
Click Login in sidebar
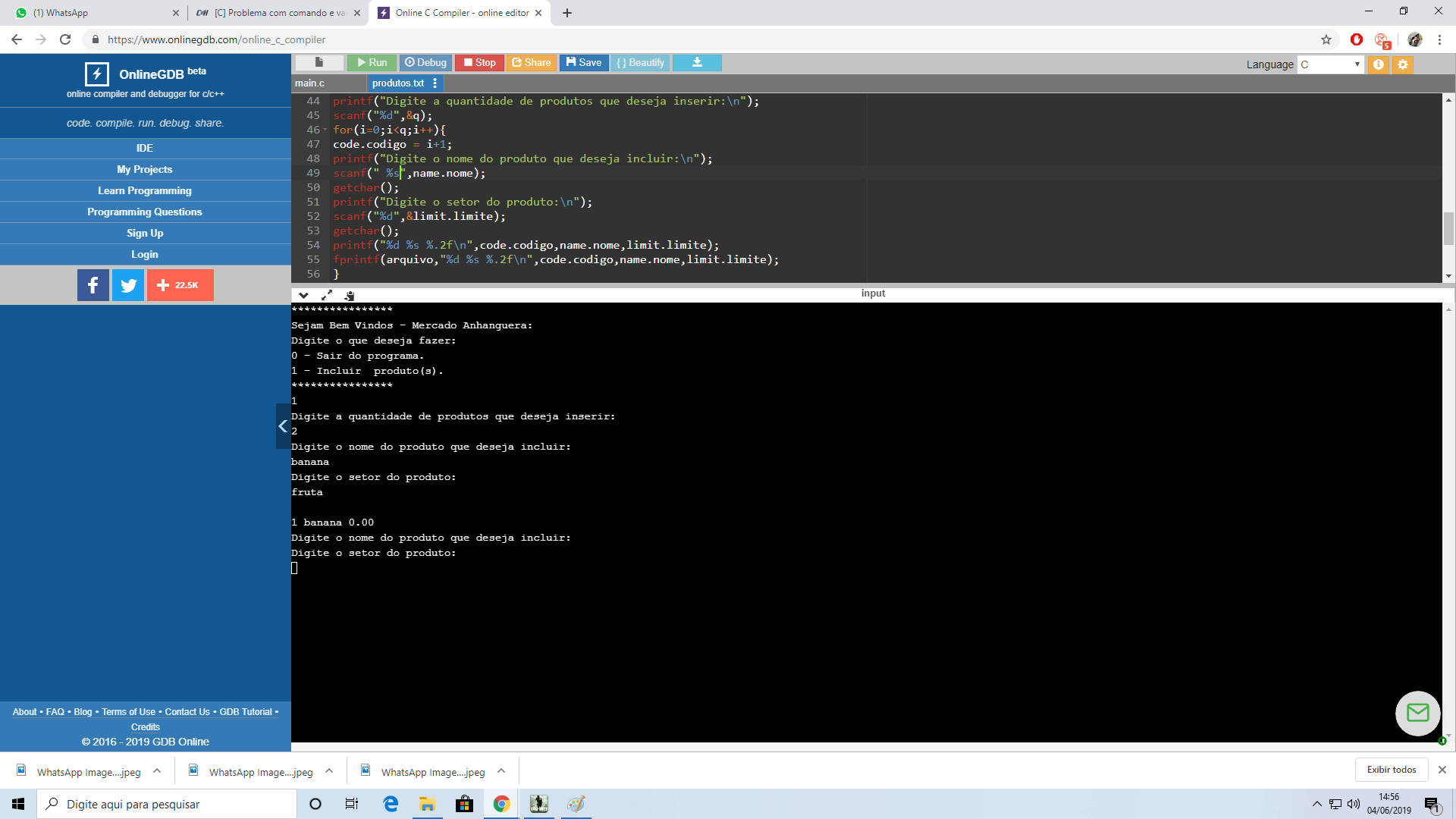(145, 254)
